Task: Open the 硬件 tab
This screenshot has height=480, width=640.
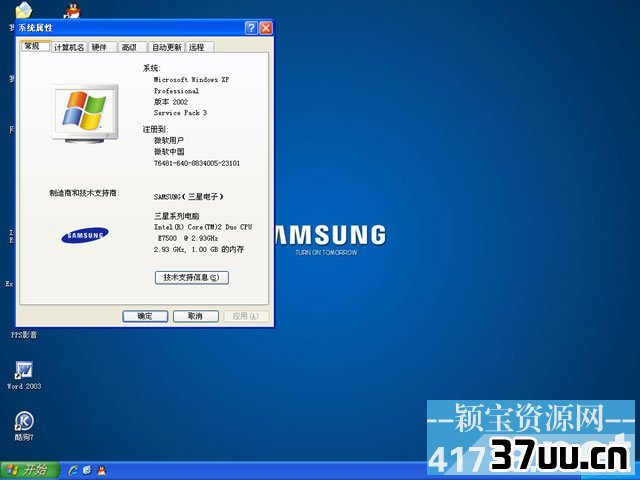Action: tap(102, 47)
